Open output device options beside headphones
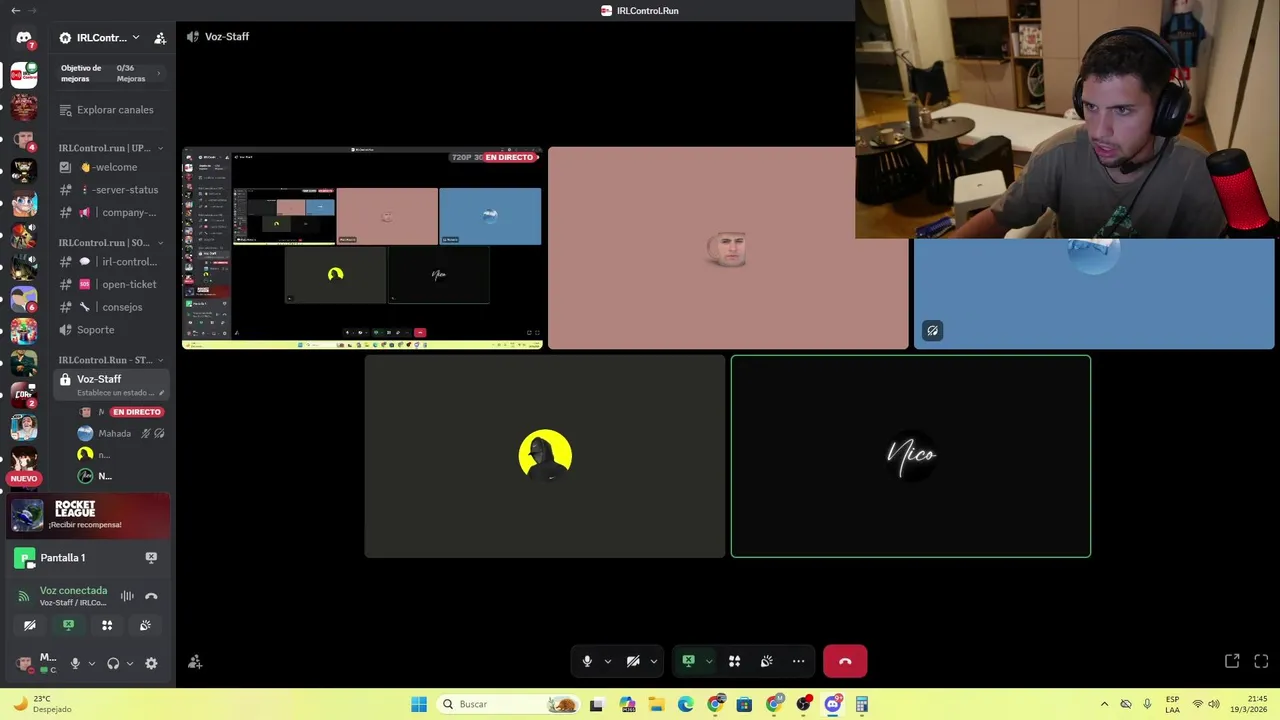This screenshot has width=1280, height=720. click(x=130, y=663)
